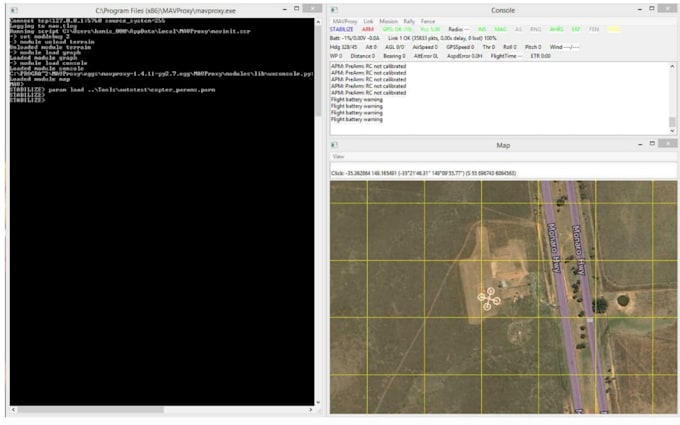Screen dimensions: 680x425
Task: Click the Radio status text
Action: (x=458, y=29)
